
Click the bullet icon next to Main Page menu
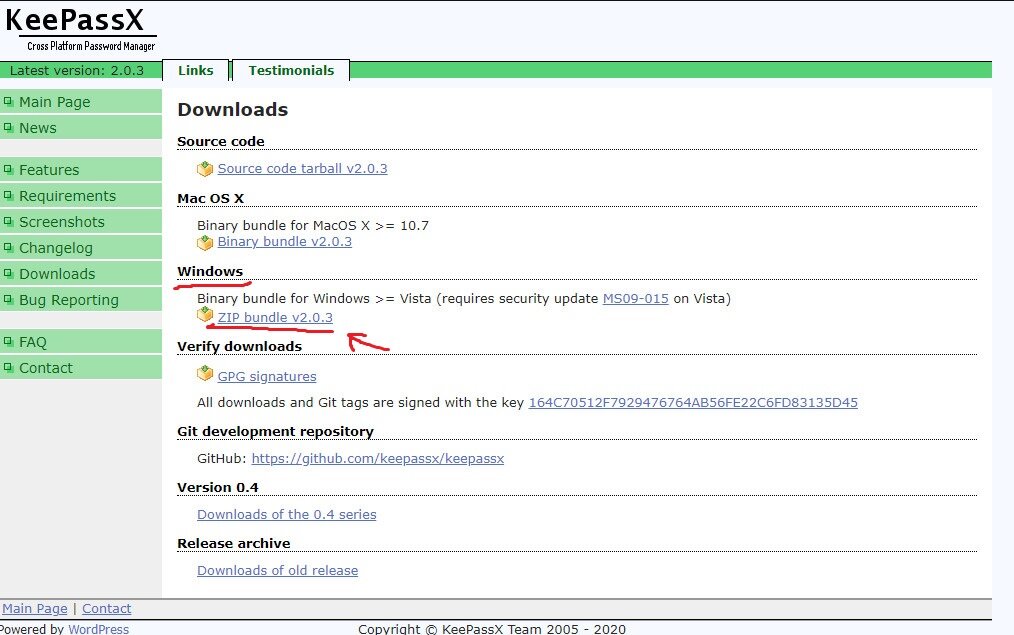click(x=8, y=102)
